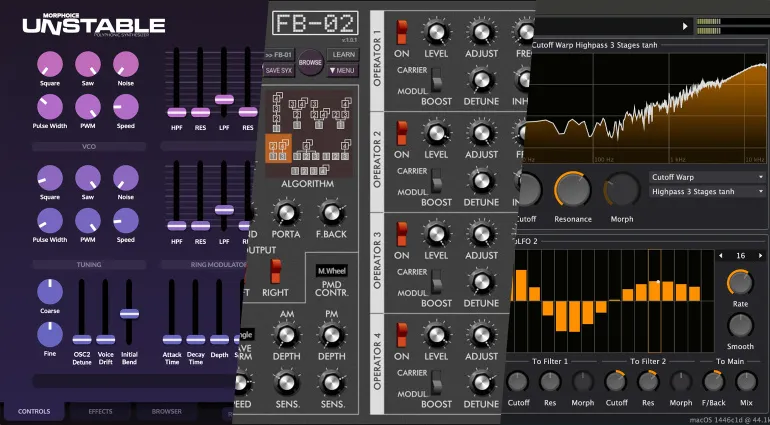Open the FB-02 MENU dropdown
Screen dimensions: 770x425
pyautogui.click(x=342, y=70)
